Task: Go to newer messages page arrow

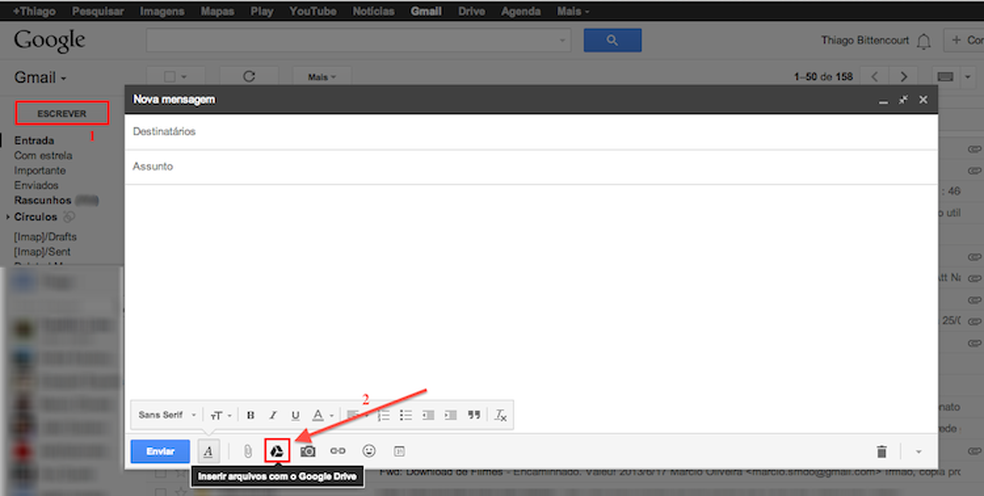Action: click(x=875, y=77)
